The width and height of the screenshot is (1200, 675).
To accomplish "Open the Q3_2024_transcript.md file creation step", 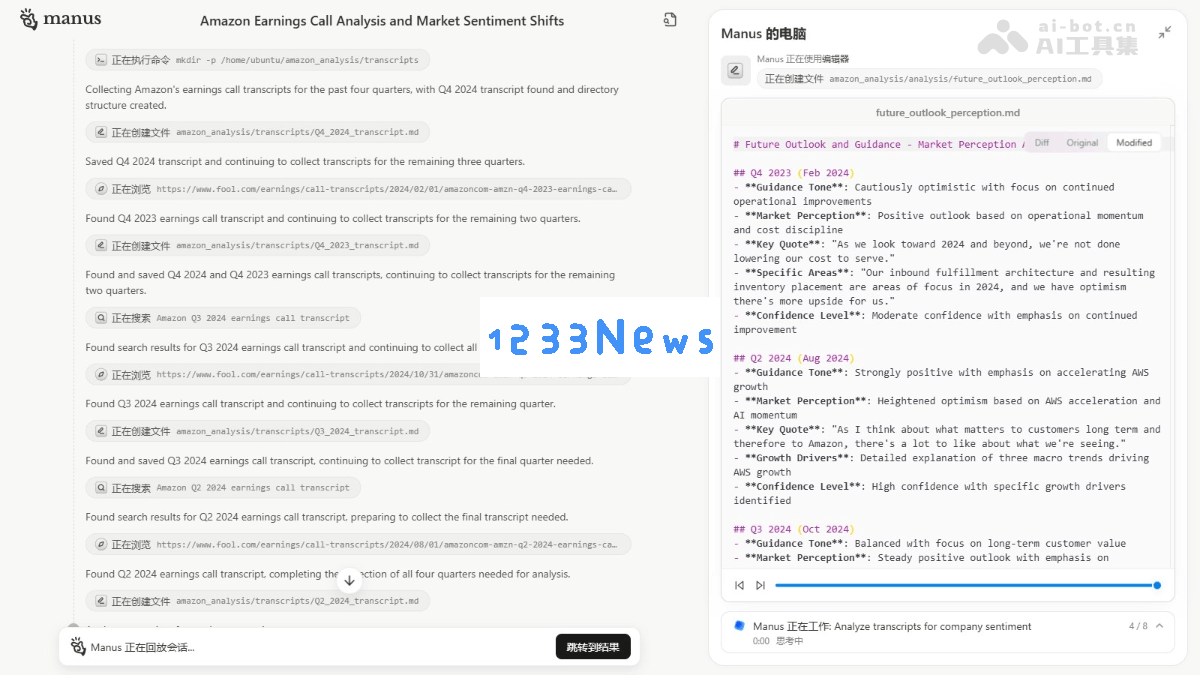I will (258, 431).
